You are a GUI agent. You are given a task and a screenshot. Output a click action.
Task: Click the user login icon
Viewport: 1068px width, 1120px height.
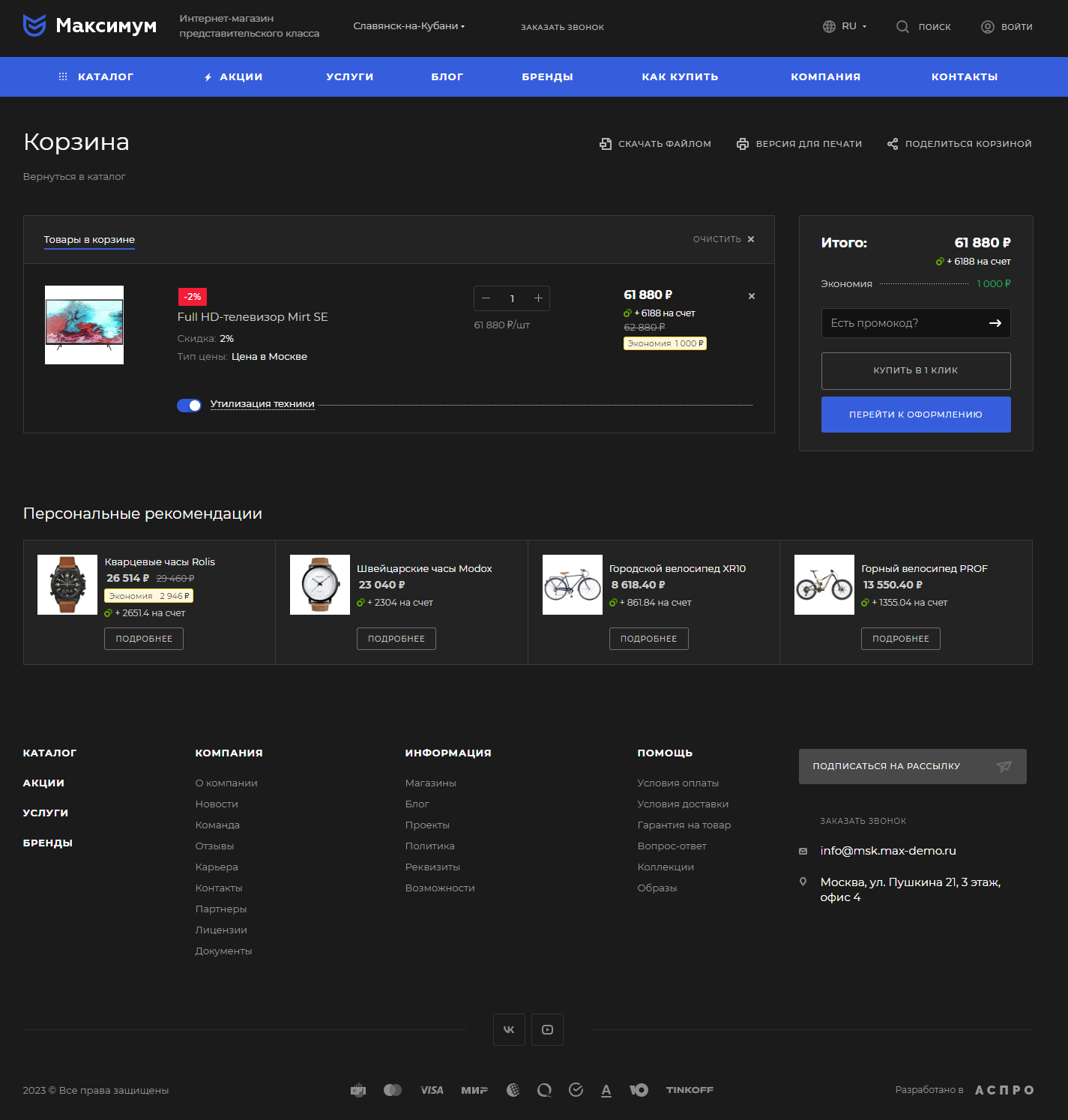coord(987,26)
